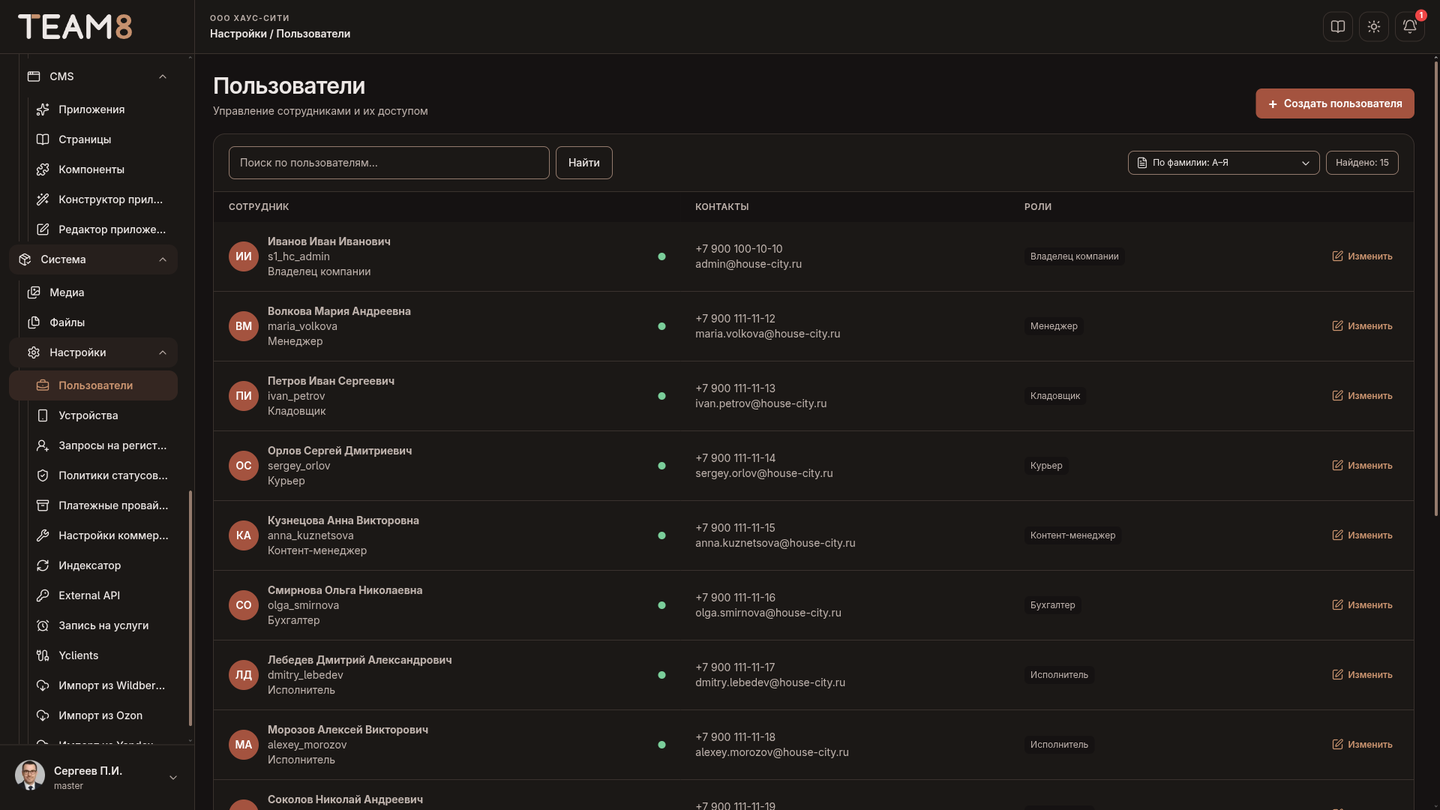Collapse the CMS section chevron
This screenshot has height=810, width=1440.
pos(163,76)
